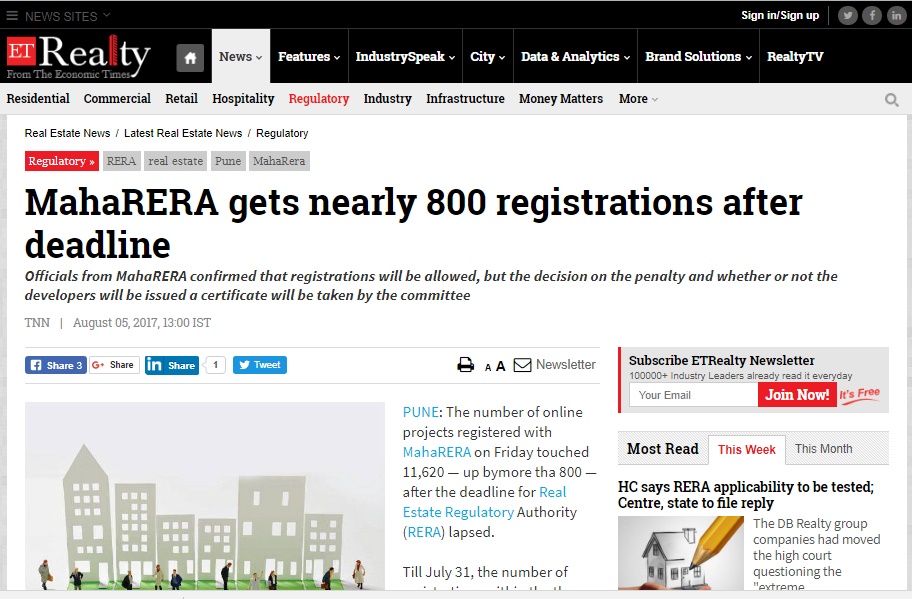
Task: Open Real Estate News breadcrumb
Action: pos(67,133)
